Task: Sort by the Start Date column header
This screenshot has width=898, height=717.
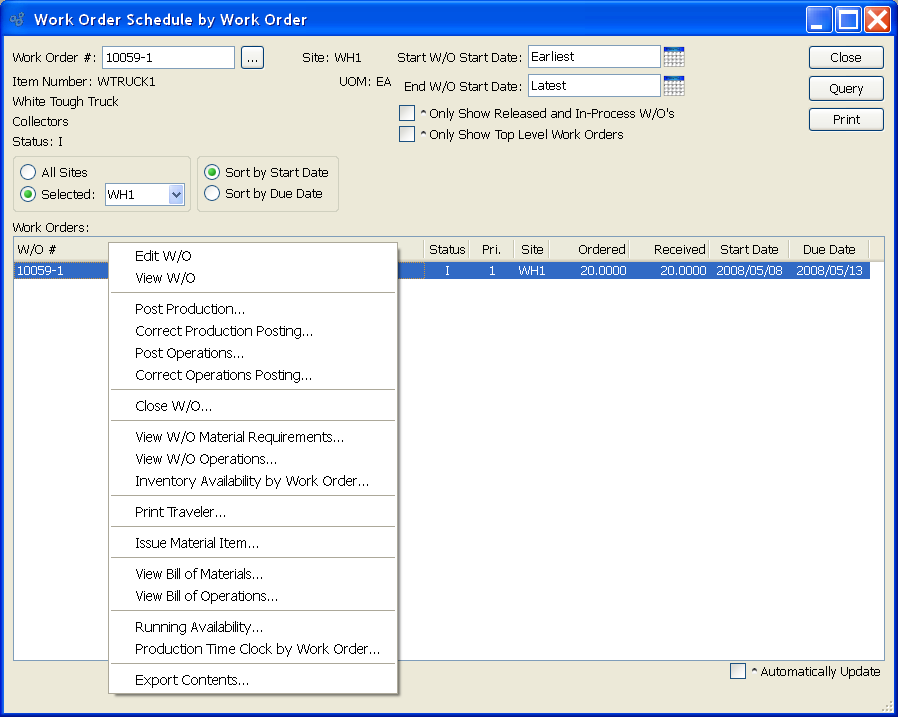Action: tap(749, 250)
